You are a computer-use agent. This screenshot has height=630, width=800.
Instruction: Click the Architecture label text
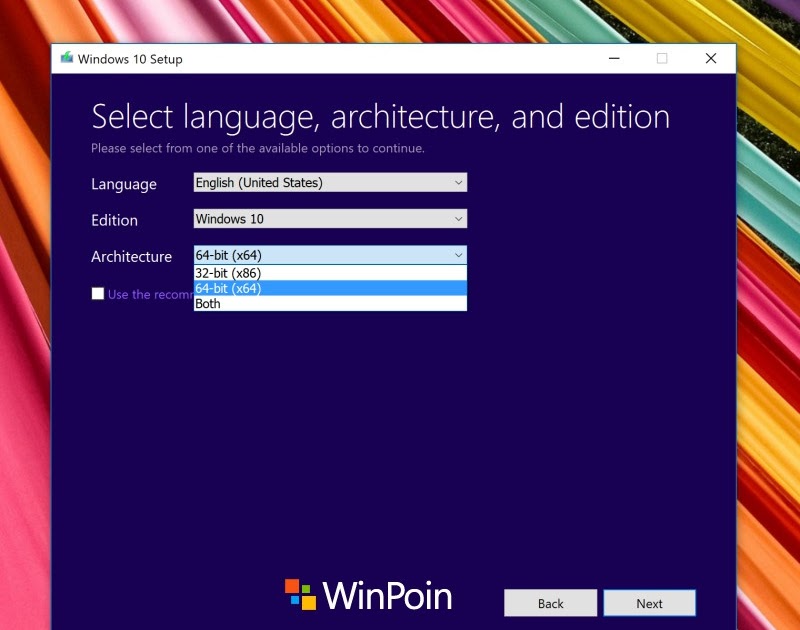[132, 257]
